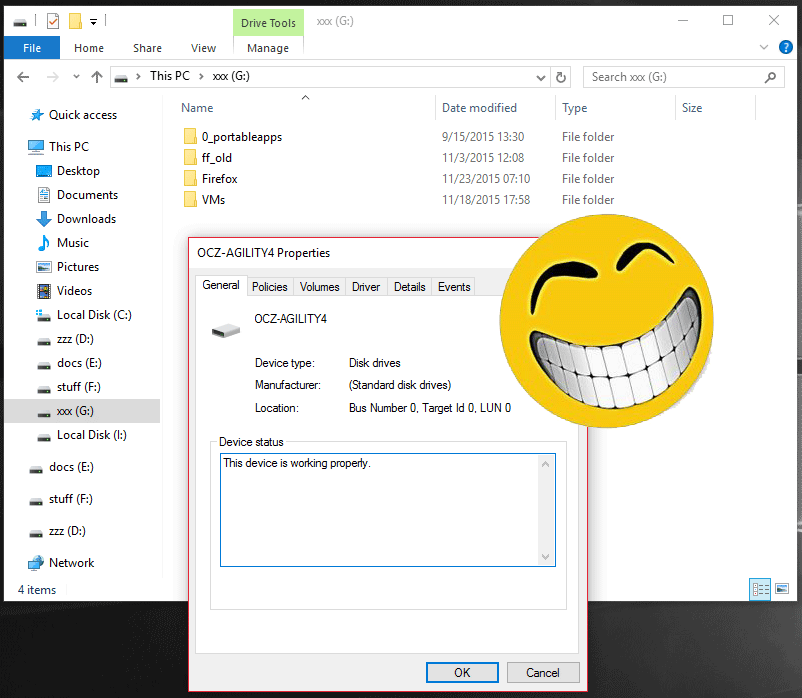Click the Device status text box
The height and width of the screenshot is (698, 802).
(387, 510)
